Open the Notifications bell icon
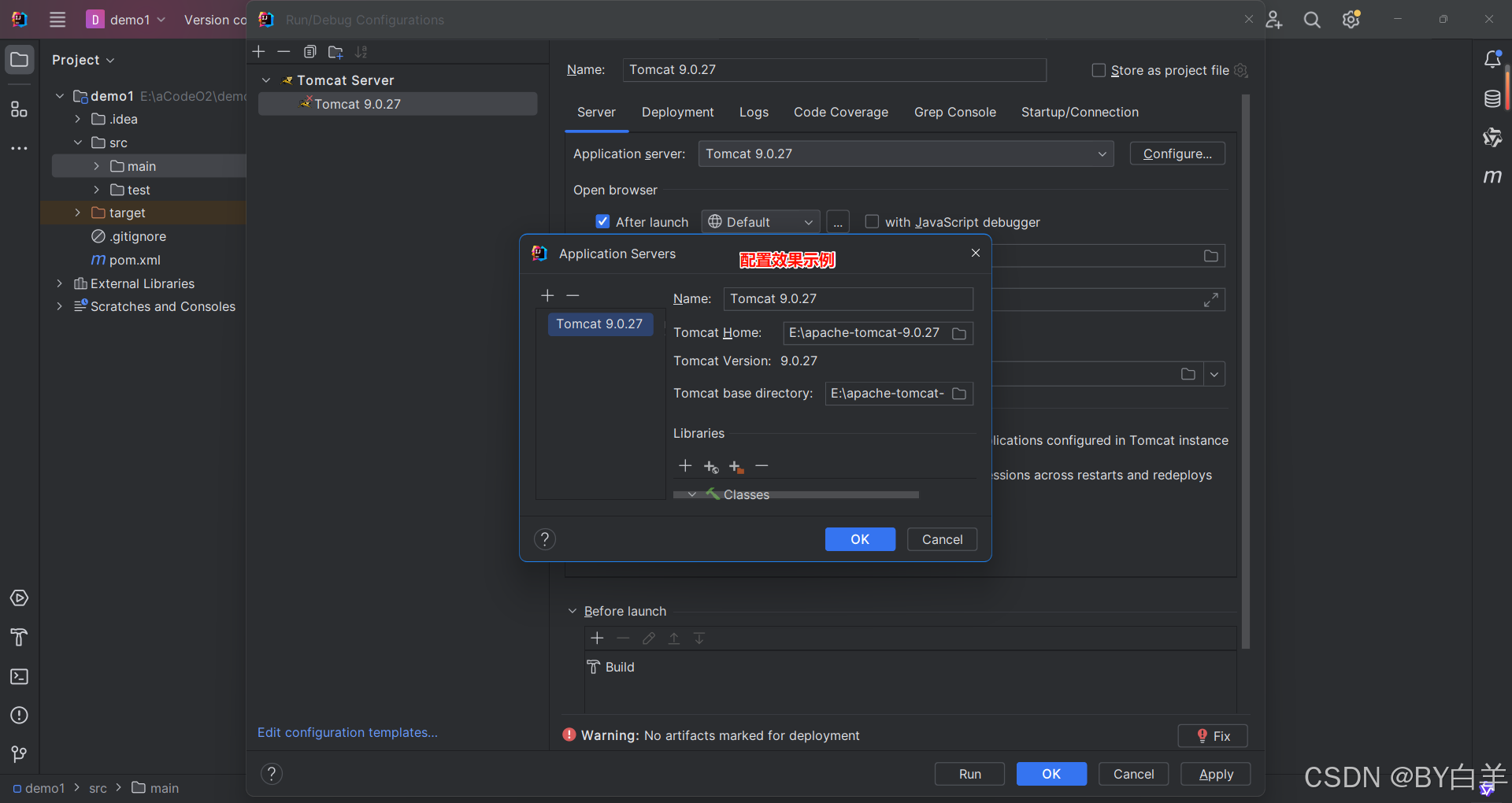1512x803 pixels. point(1492,59)
